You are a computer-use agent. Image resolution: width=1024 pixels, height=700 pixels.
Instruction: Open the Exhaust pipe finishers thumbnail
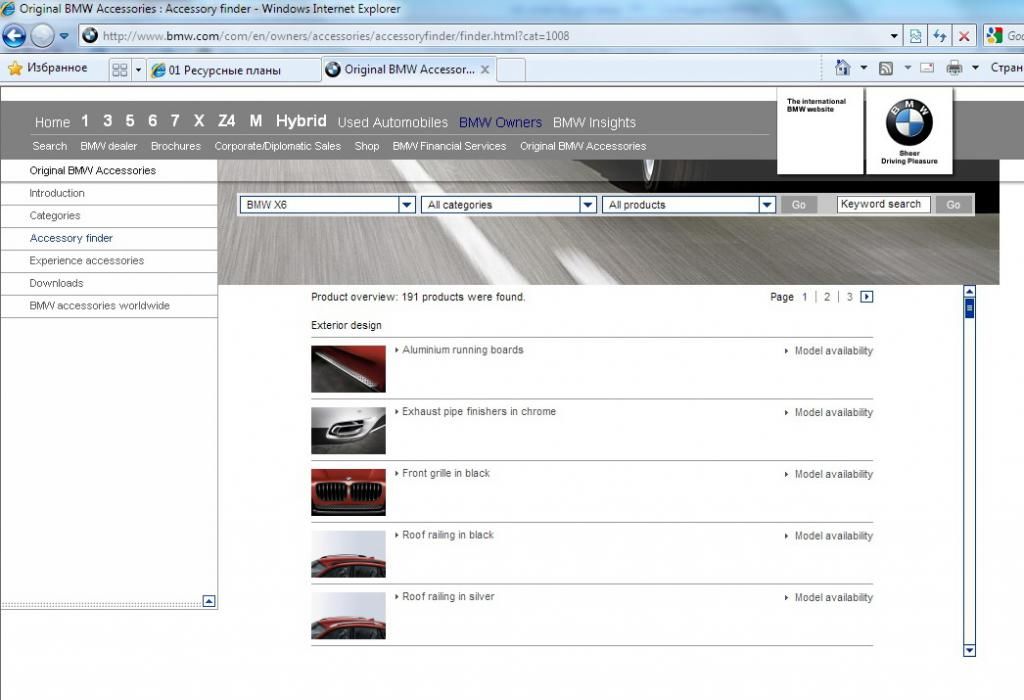tap(348, 430)
